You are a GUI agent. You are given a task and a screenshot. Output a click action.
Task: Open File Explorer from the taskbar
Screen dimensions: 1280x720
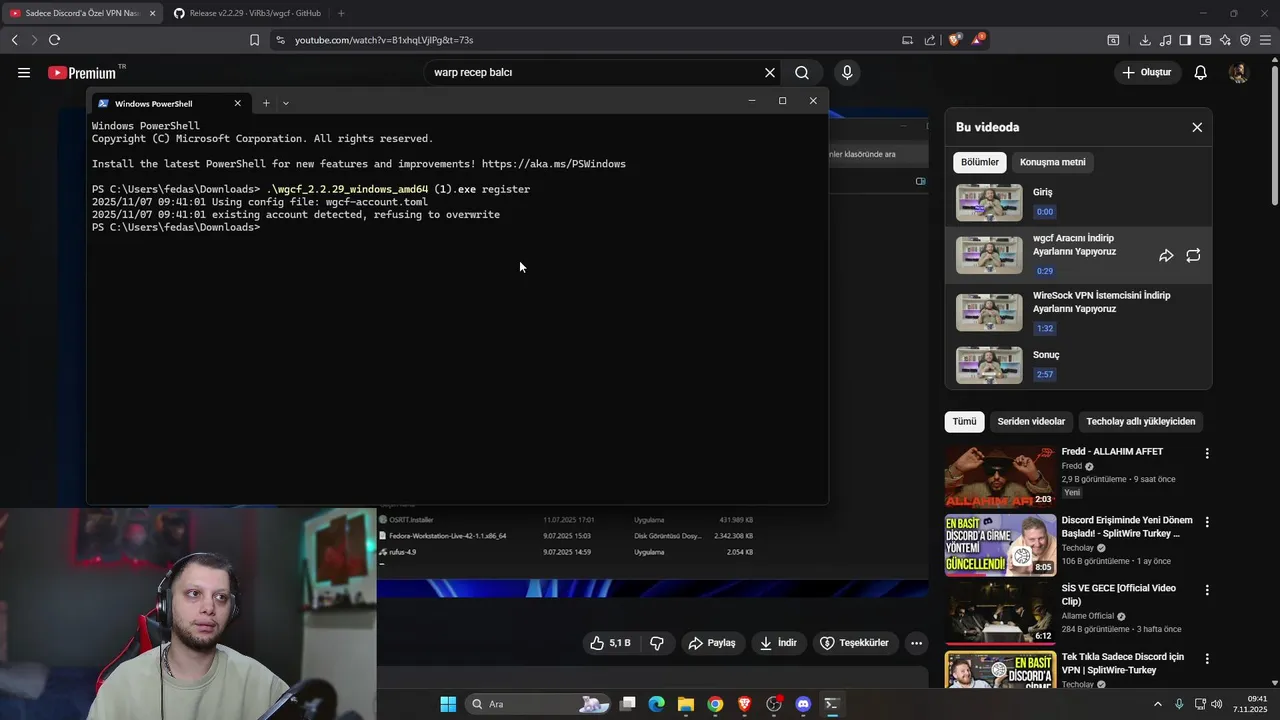click(686, 704)
